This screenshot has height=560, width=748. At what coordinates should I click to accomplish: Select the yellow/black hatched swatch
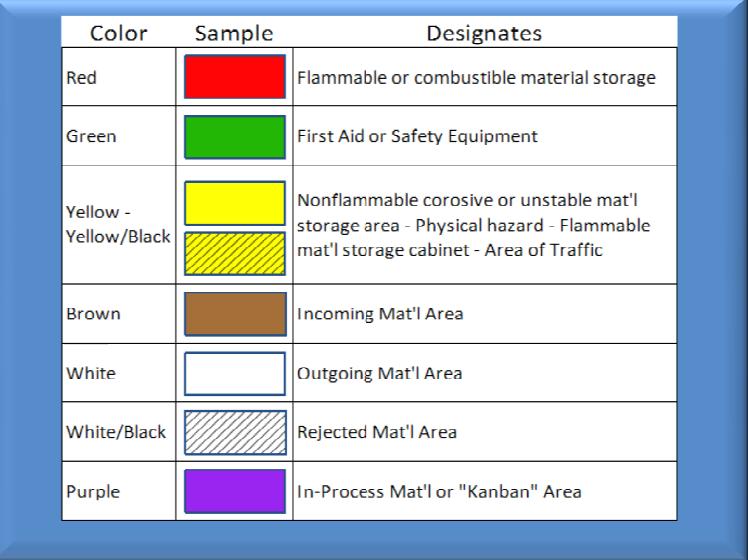(x=235, y=251)
